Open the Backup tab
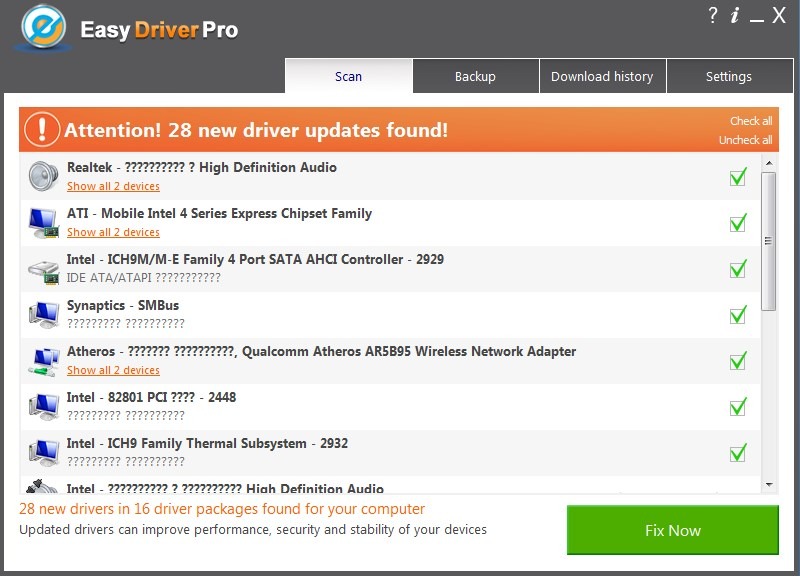Viewport: 800px width, 576px height. click(476, 76)
